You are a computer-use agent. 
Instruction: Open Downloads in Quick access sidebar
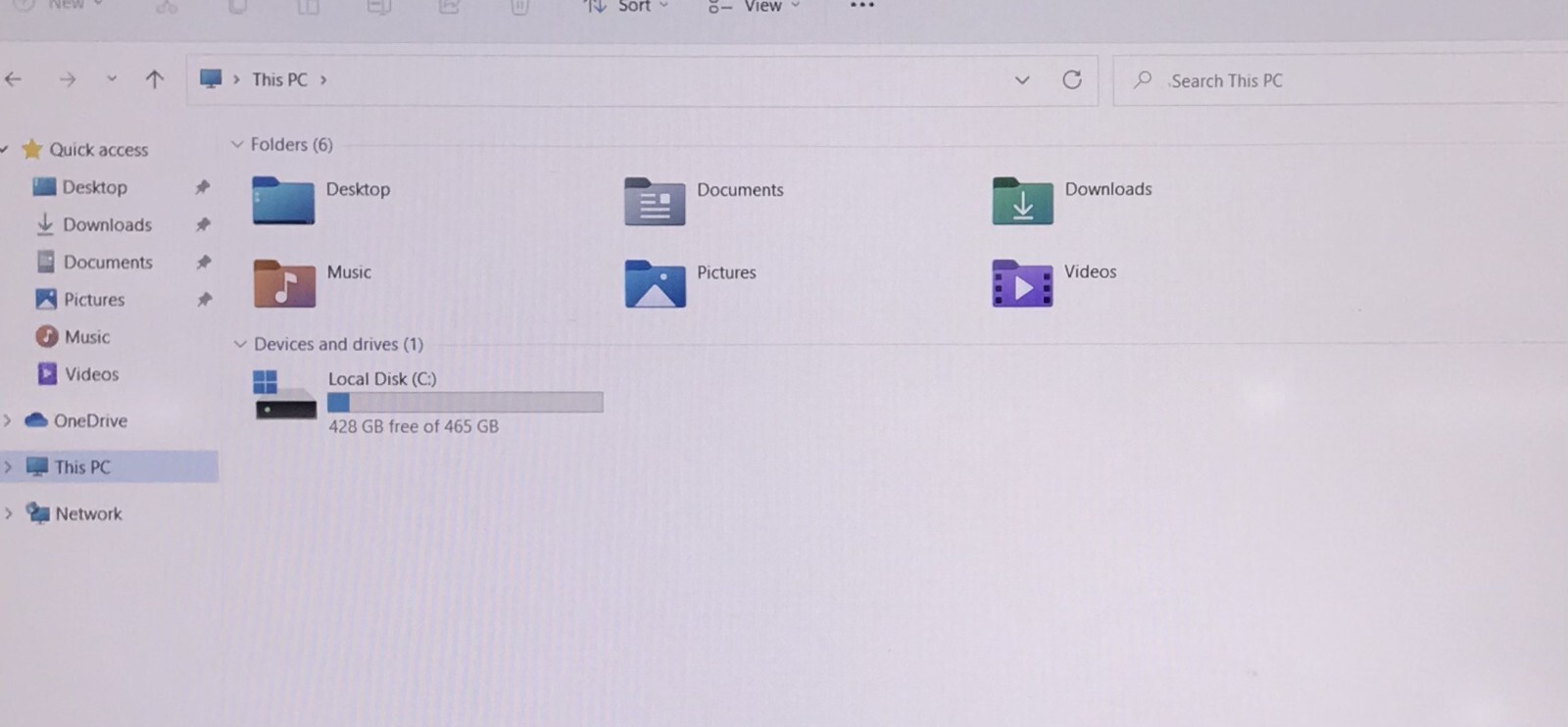(108, 224)
